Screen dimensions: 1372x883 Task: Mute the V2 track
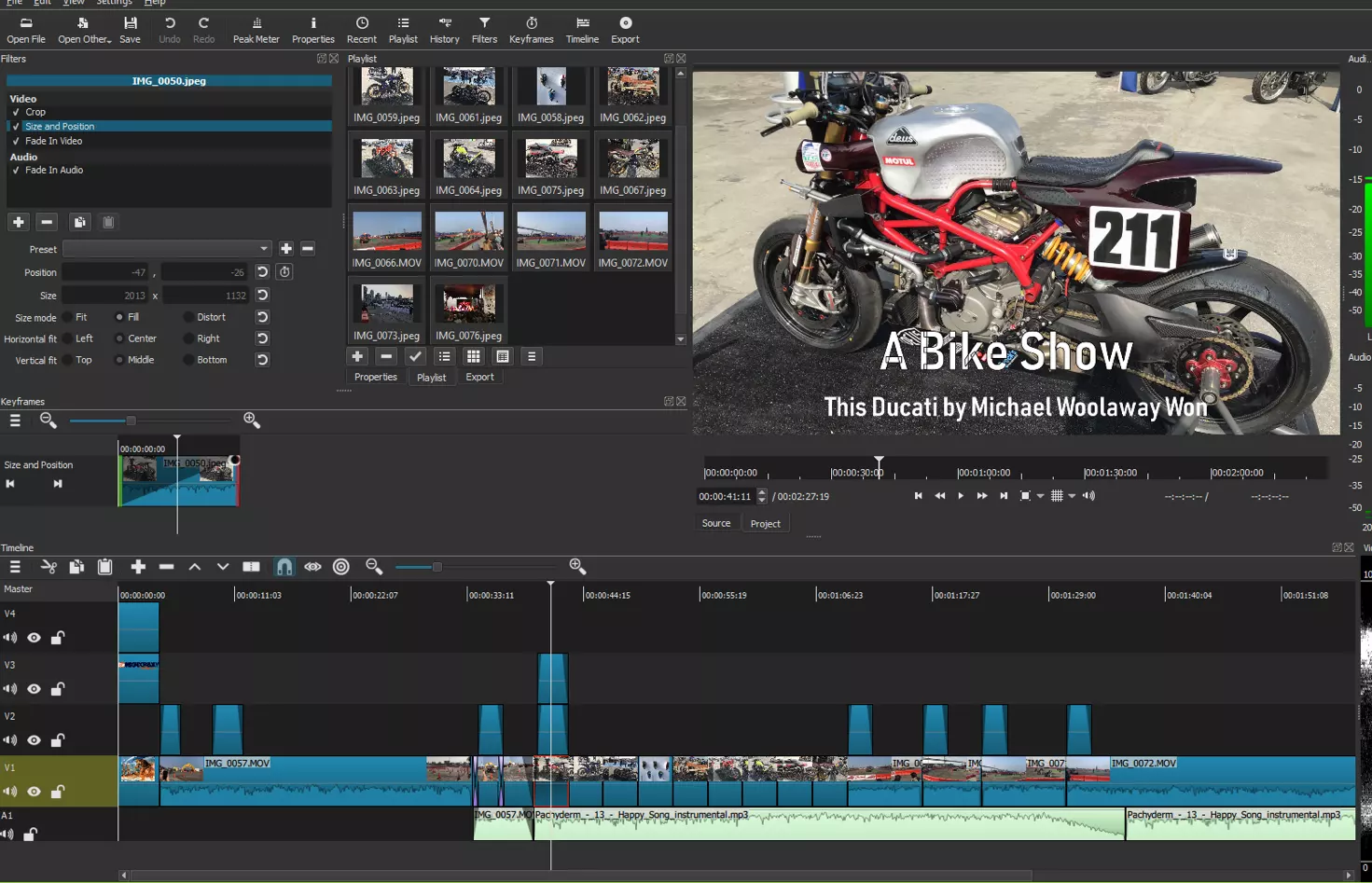click(x=9, y=740)
